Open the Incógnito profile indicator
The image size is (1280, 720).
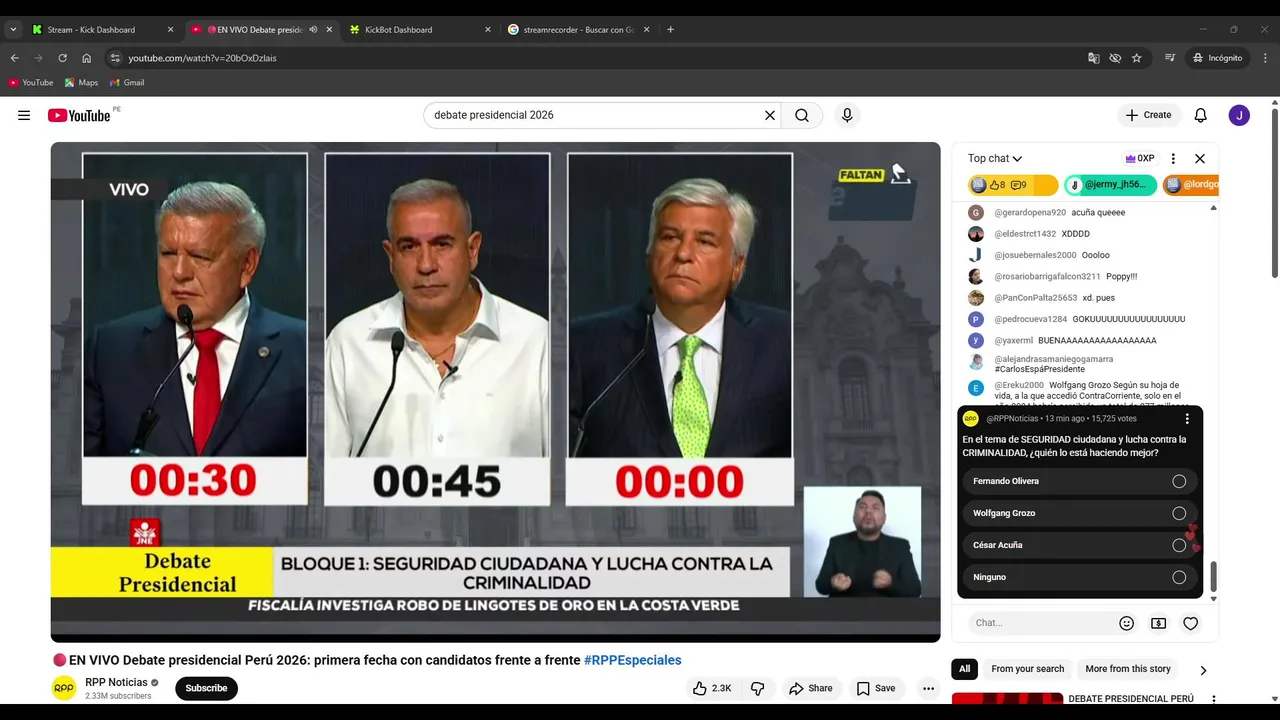point(1217,58)
